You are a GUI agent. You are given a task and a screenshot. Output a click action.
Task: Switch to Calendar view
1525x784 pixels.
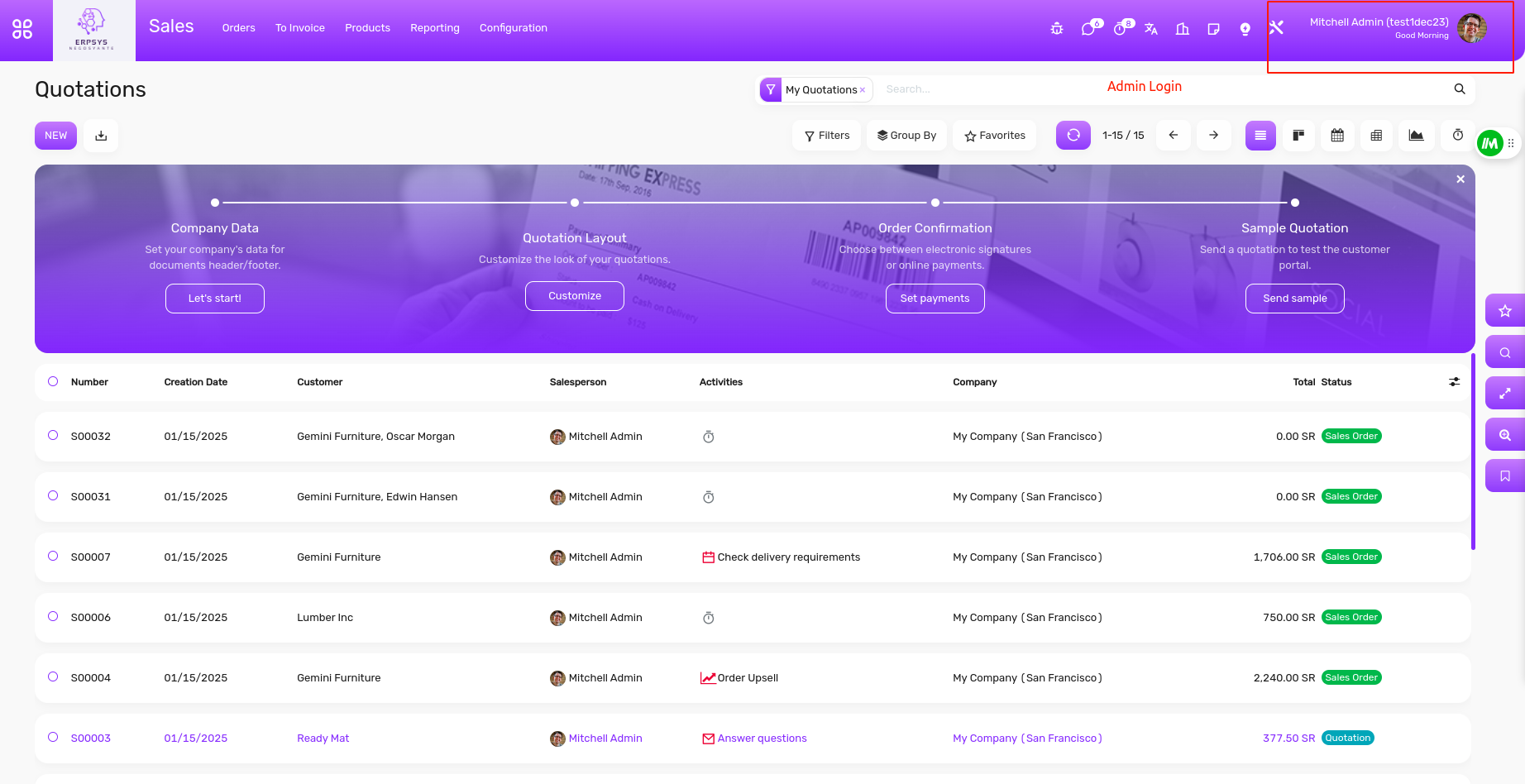[1337, 136]
